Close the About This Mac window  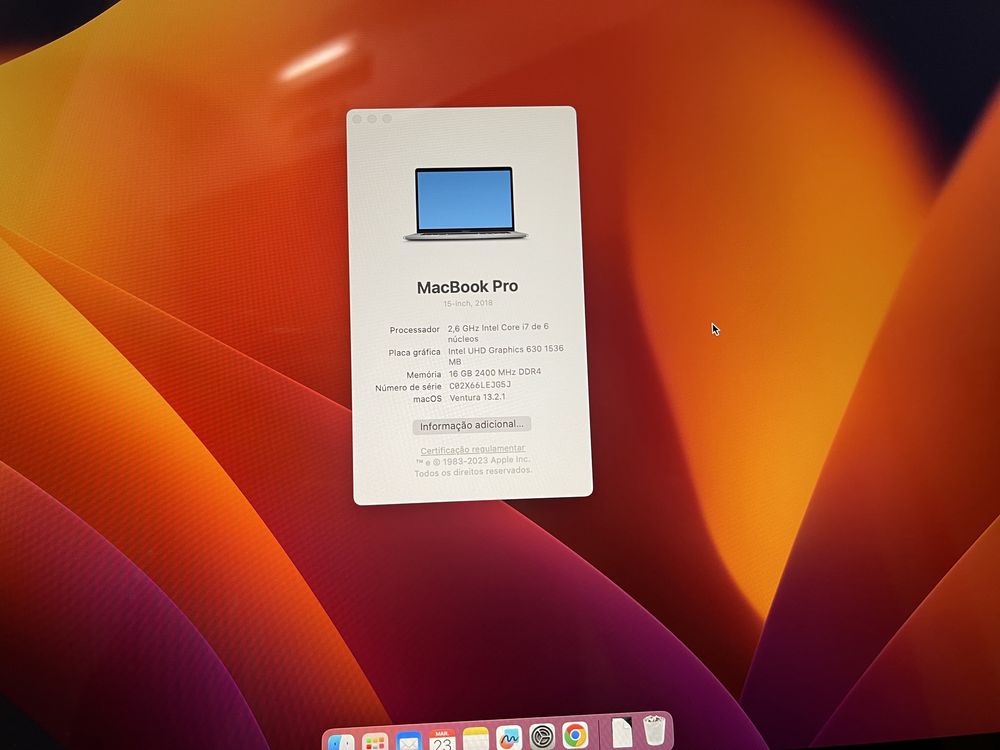pyautogui.click(x=357, y=119)
